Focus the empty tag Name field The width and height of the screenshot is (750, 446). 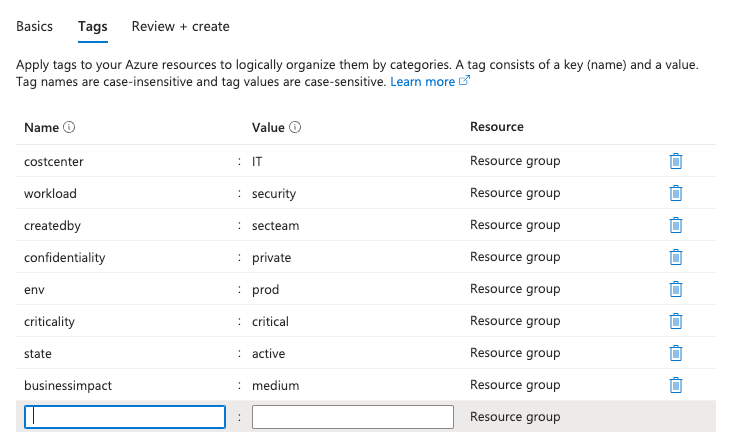tap(125, 417)
